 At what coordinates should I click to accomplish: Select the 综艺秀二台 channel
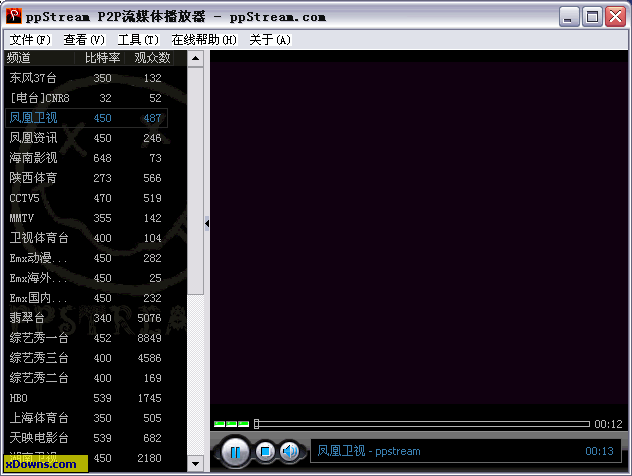point(86,378)
